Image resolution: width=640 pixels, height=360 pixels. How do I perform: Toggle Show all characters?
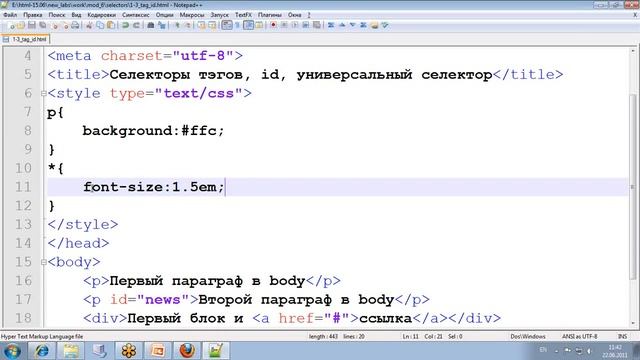(x=237, y=25)
